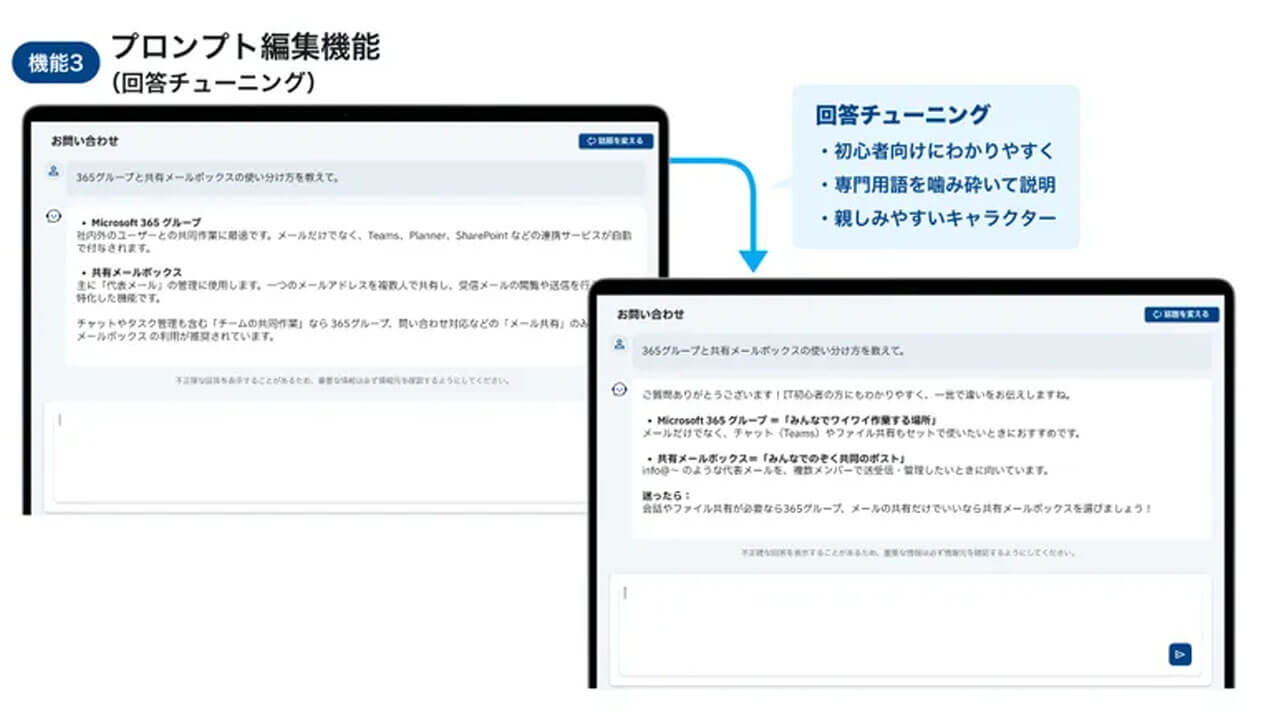
Task: Click the bot avatar icon in back window
Action: click(53, 216)
